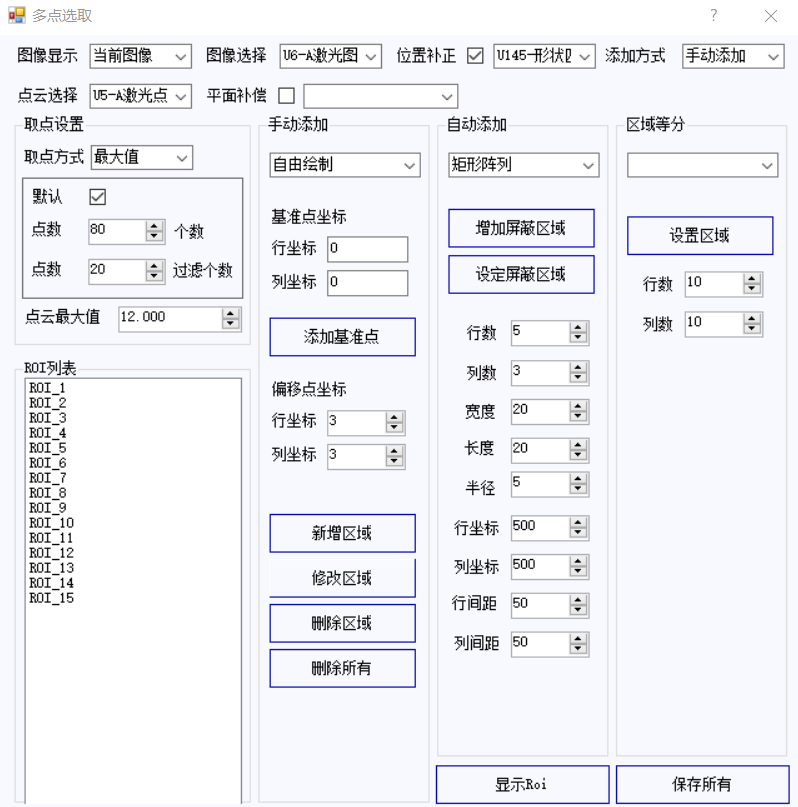The image size is (798, 807).
Task: Click the 点云最大值 spinner arrows
Action: (231, 318)
